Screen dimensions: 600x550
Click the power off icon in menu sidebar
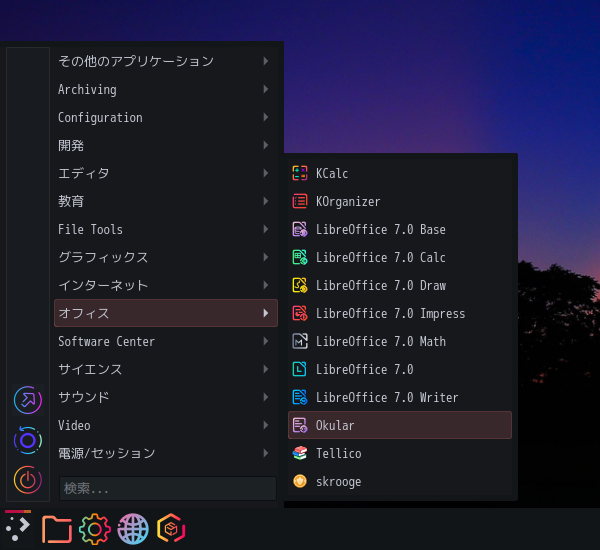coord(28,480)
